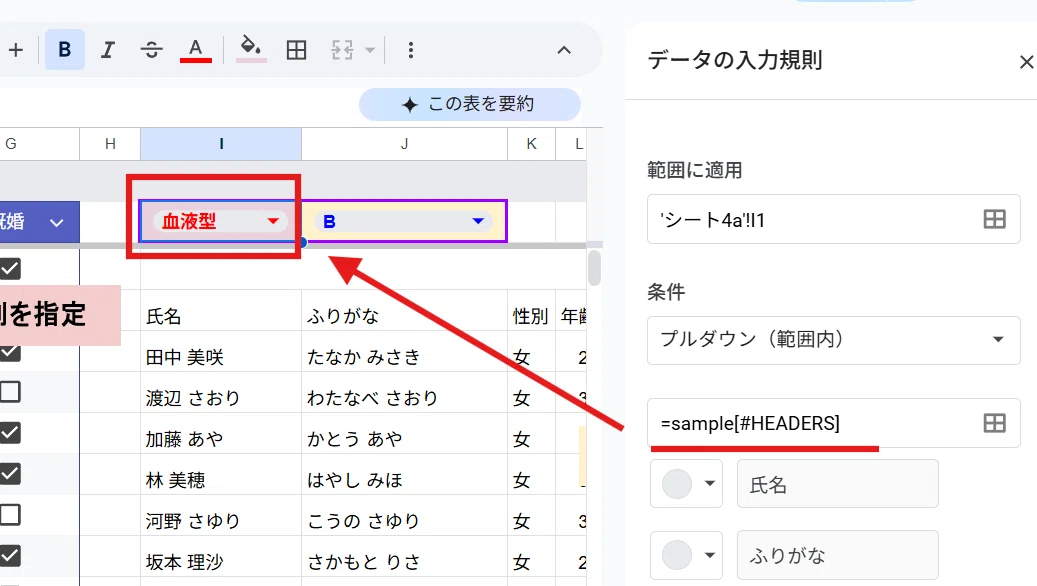Click the vertical scrollbar of the sheet
Screen dimensions: 1037x586
[x=594, y=268]
